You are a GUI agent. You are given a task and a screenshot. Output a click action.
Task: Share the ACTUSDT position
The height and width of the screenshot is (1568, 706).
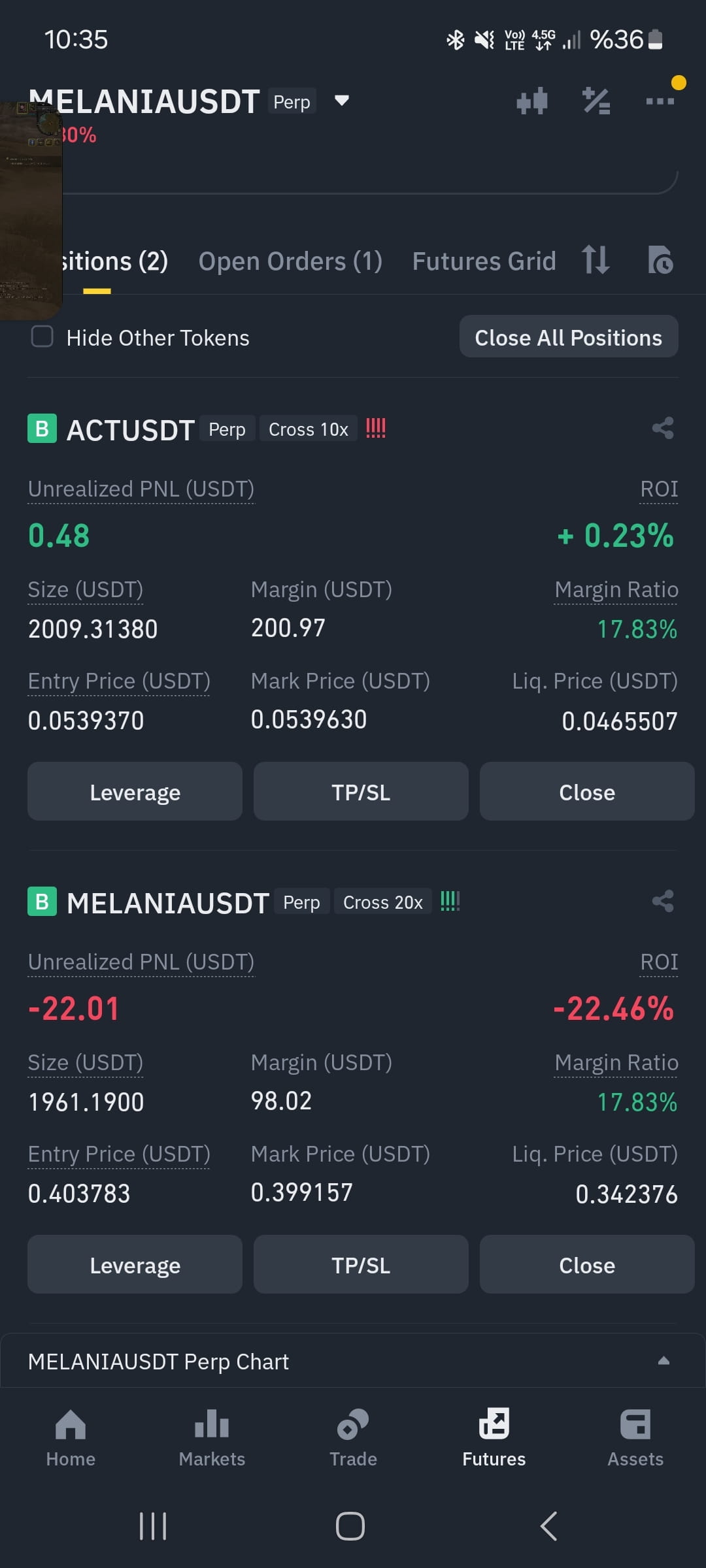pos(663,429)
